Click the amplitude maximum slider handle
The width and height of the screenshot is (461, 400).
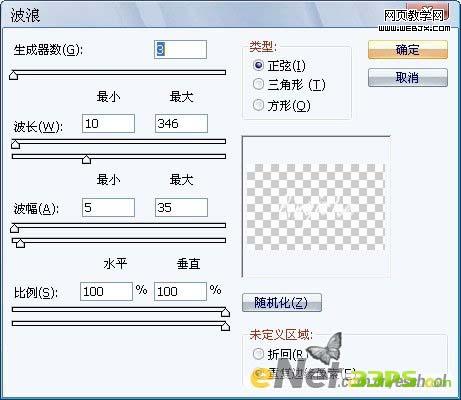20,243
